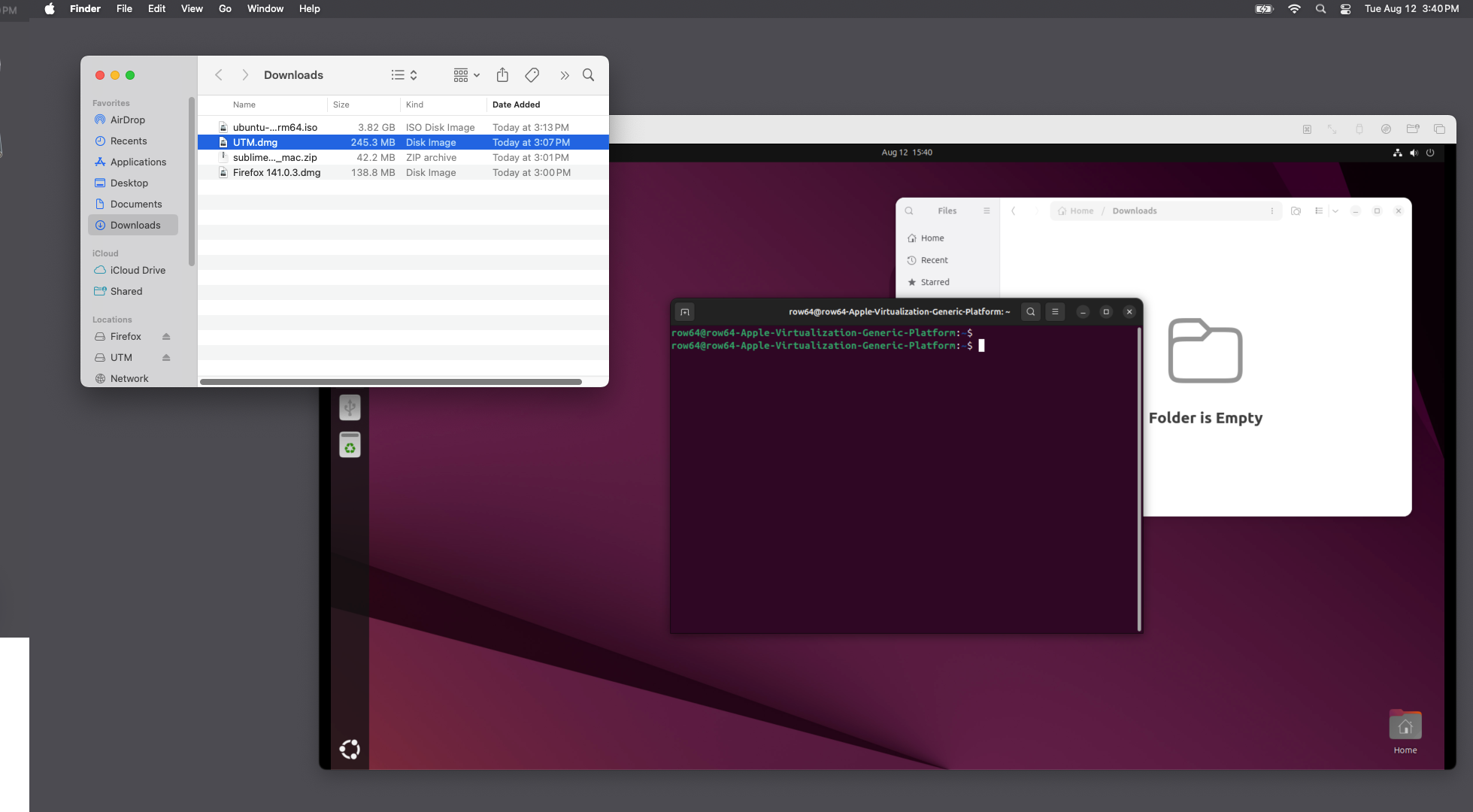Go back in Finder window
Viewport: 1473px width, 812px height.
tap(219, 74)
